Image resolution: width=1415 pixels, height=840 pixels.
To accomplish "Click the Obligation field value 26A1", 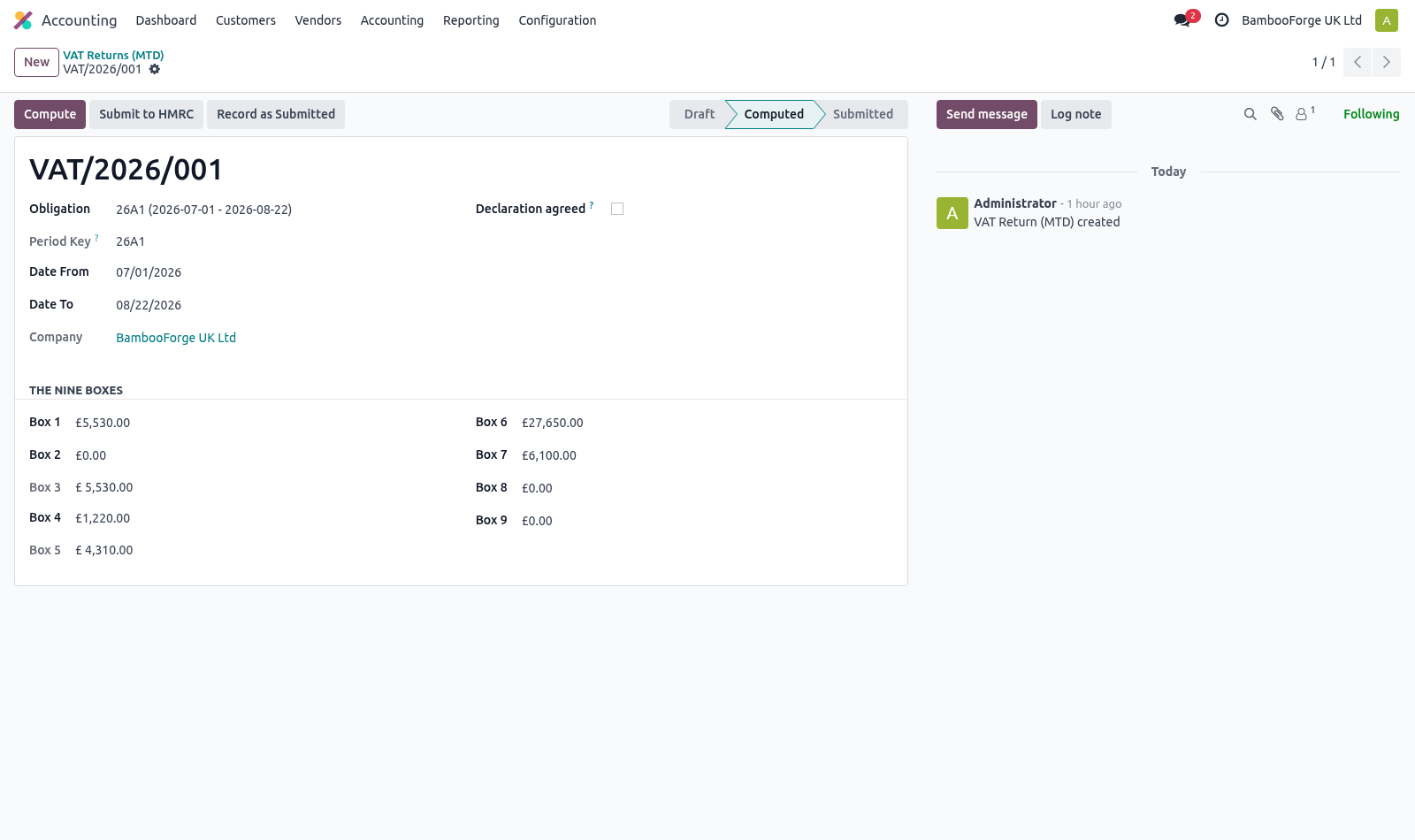I will click(x=203, y=210).
